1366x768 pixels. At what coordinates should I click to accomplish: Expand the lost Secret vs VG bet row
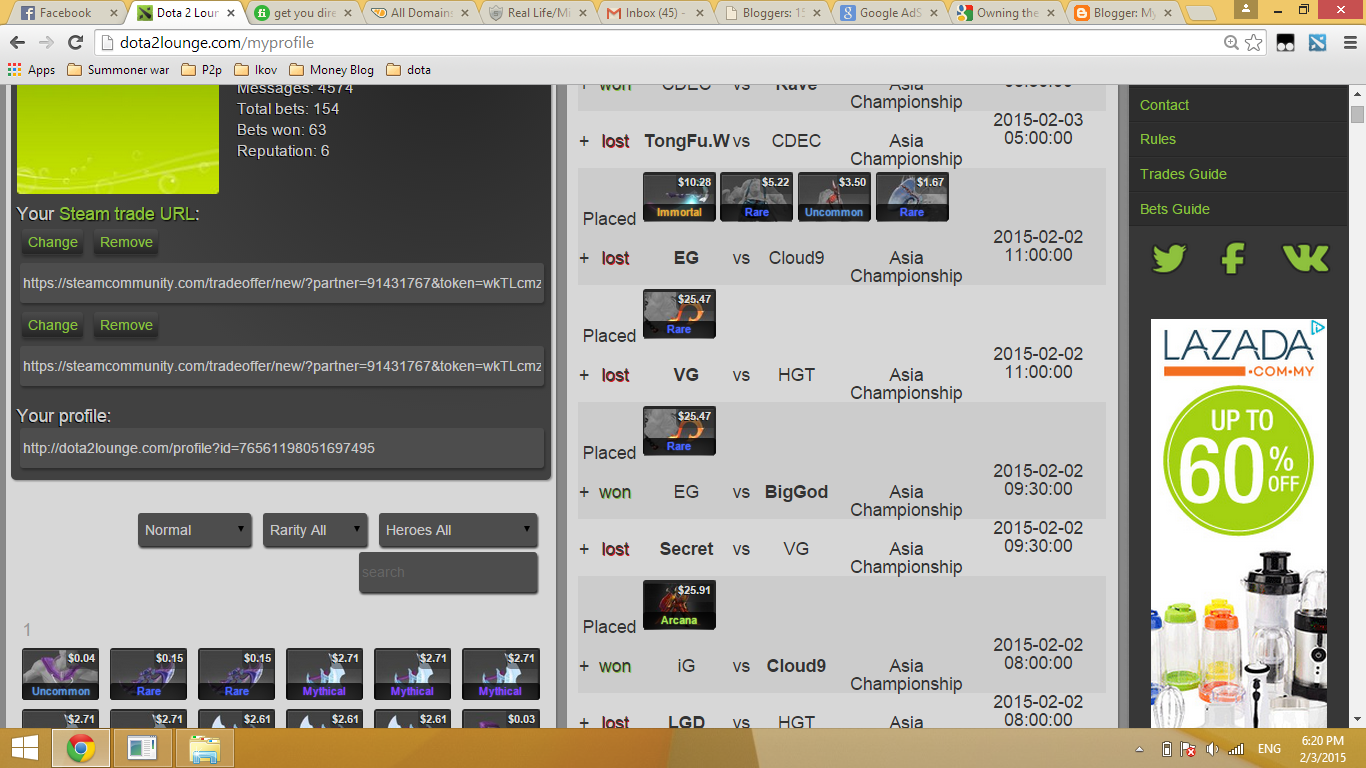pyautogui.click(x=584, y=549)
